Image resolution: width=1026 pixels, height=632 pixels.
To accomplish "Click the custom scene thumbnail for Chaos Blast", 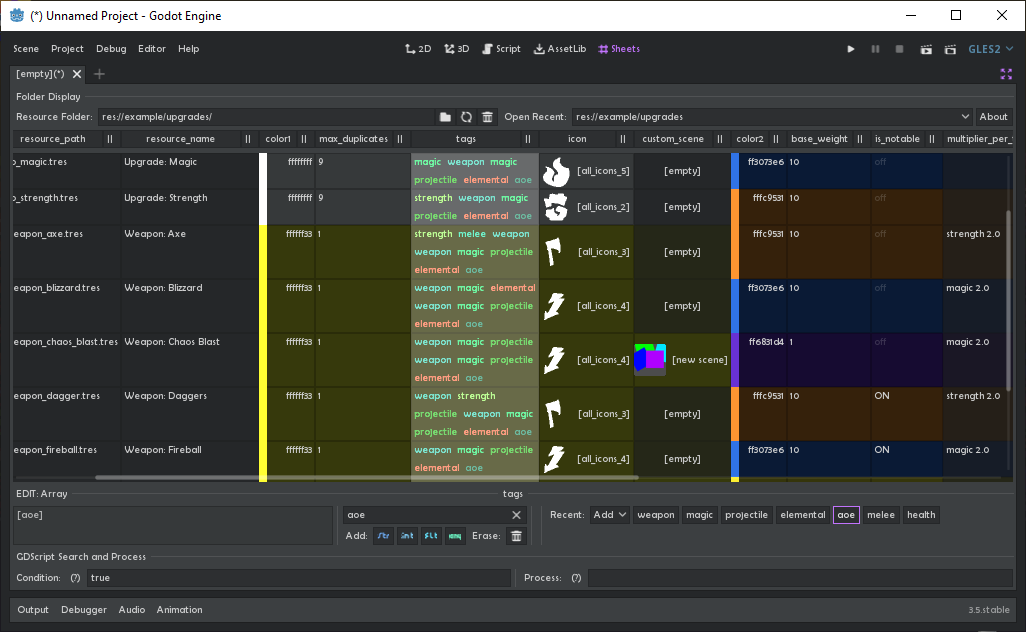I will [650, 359].
